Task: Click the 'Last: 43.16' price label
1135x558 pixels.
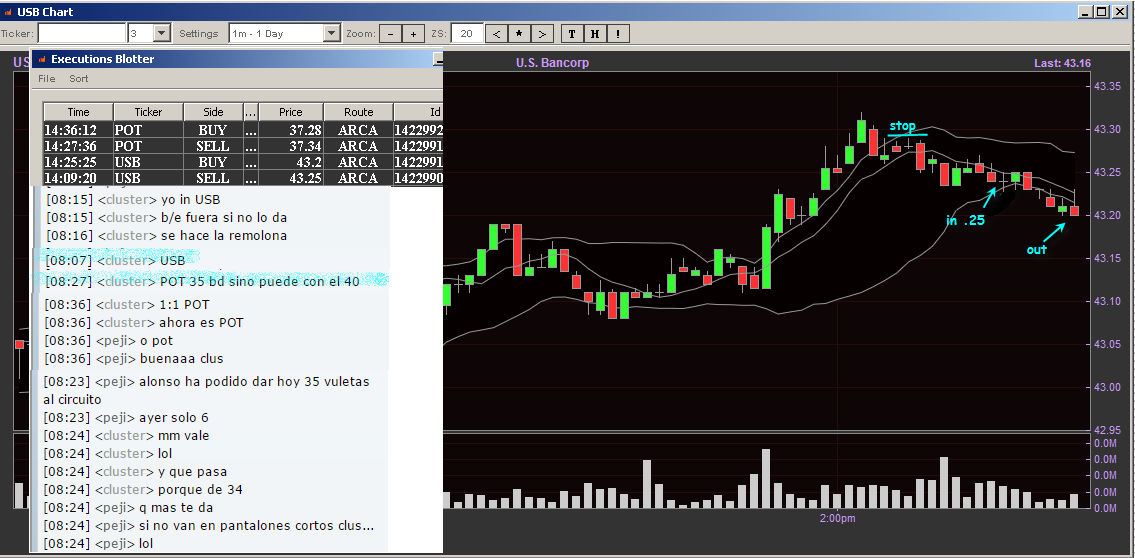Action: coord(1063,64)
